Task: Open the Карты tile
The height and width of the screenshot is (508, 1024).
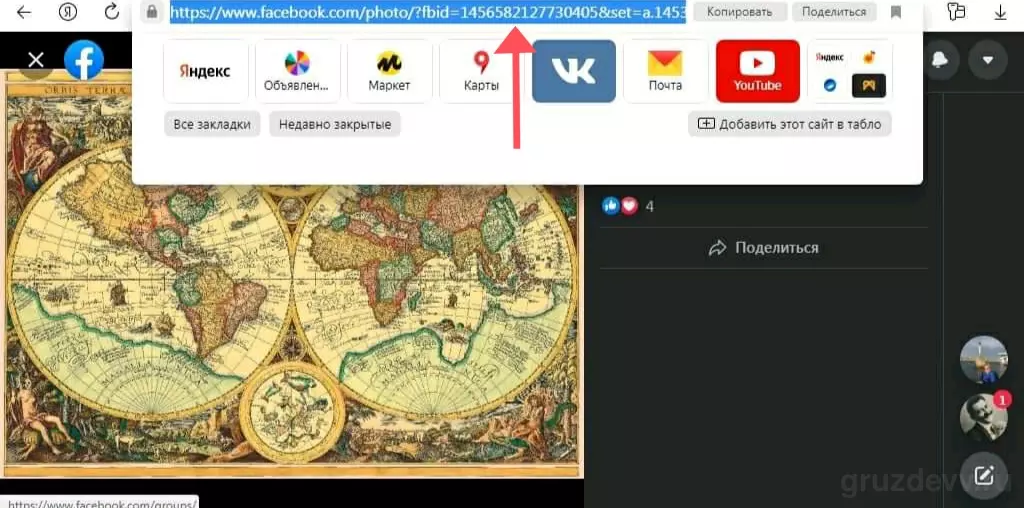Action: point(481,71)
